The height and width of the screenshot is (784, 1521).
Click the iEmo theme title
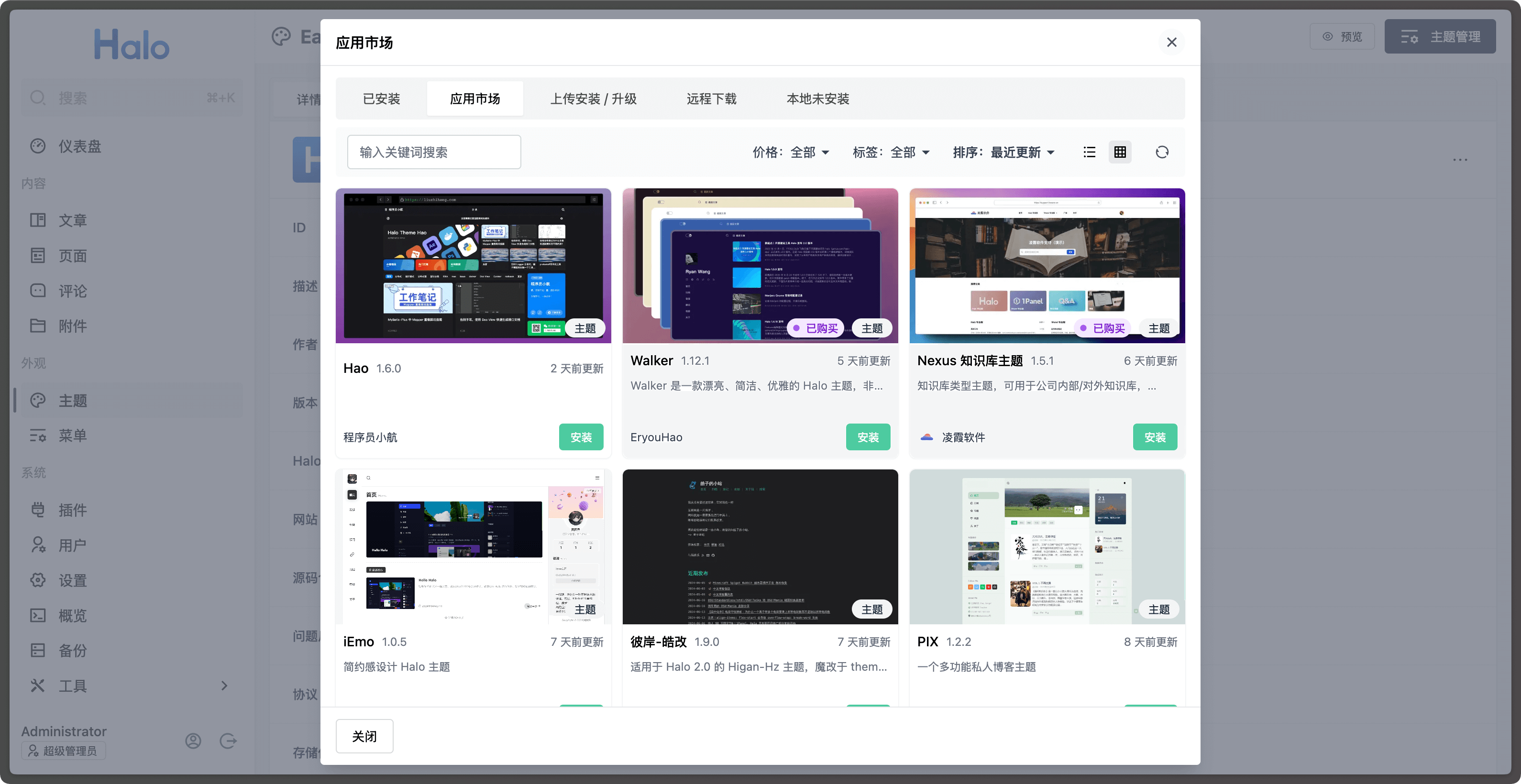pyautogui.click(x=358, y=642)
